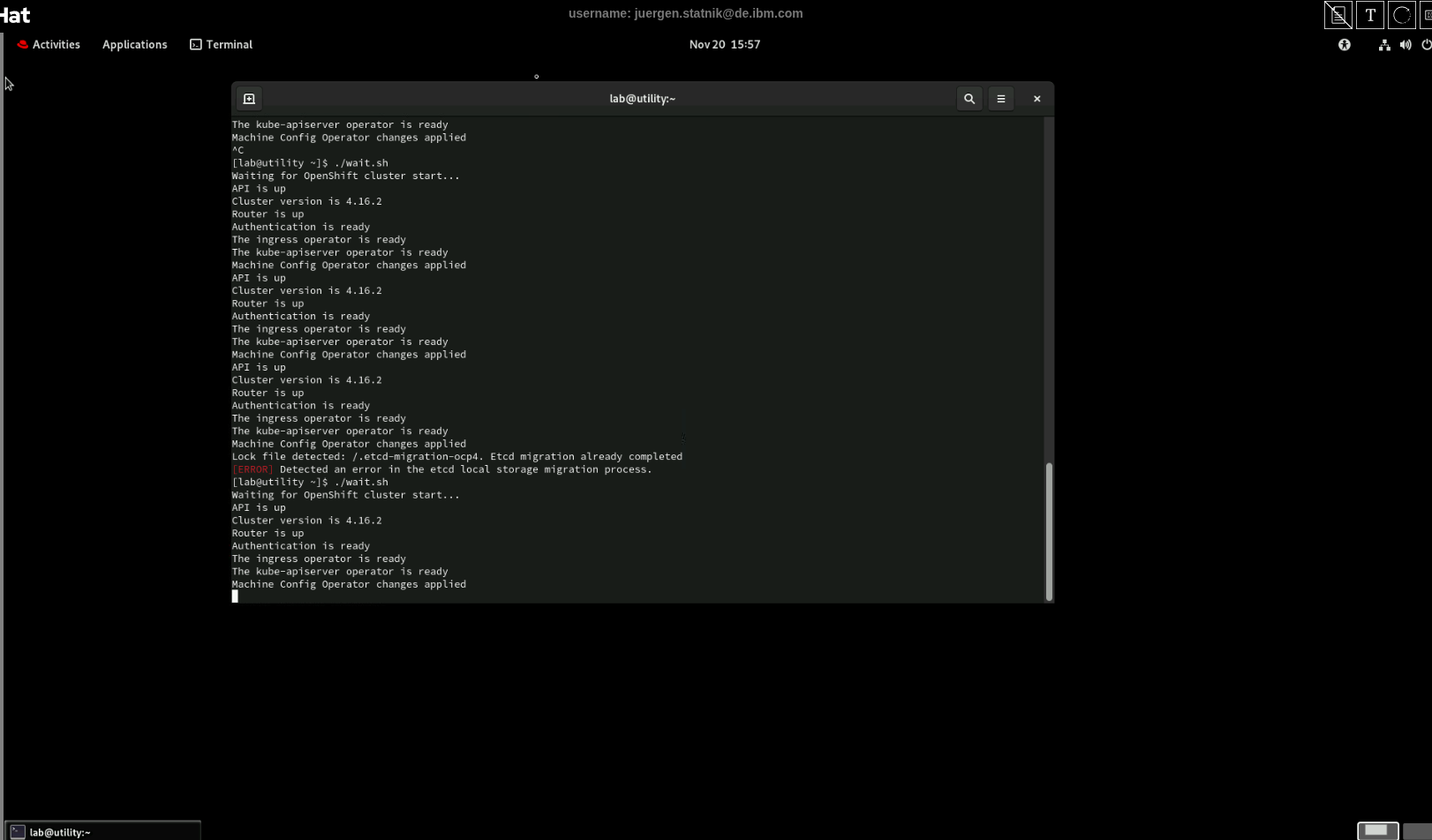Click the wired network status icon
Screen dimensions: 1432x840
(1384, 45)
